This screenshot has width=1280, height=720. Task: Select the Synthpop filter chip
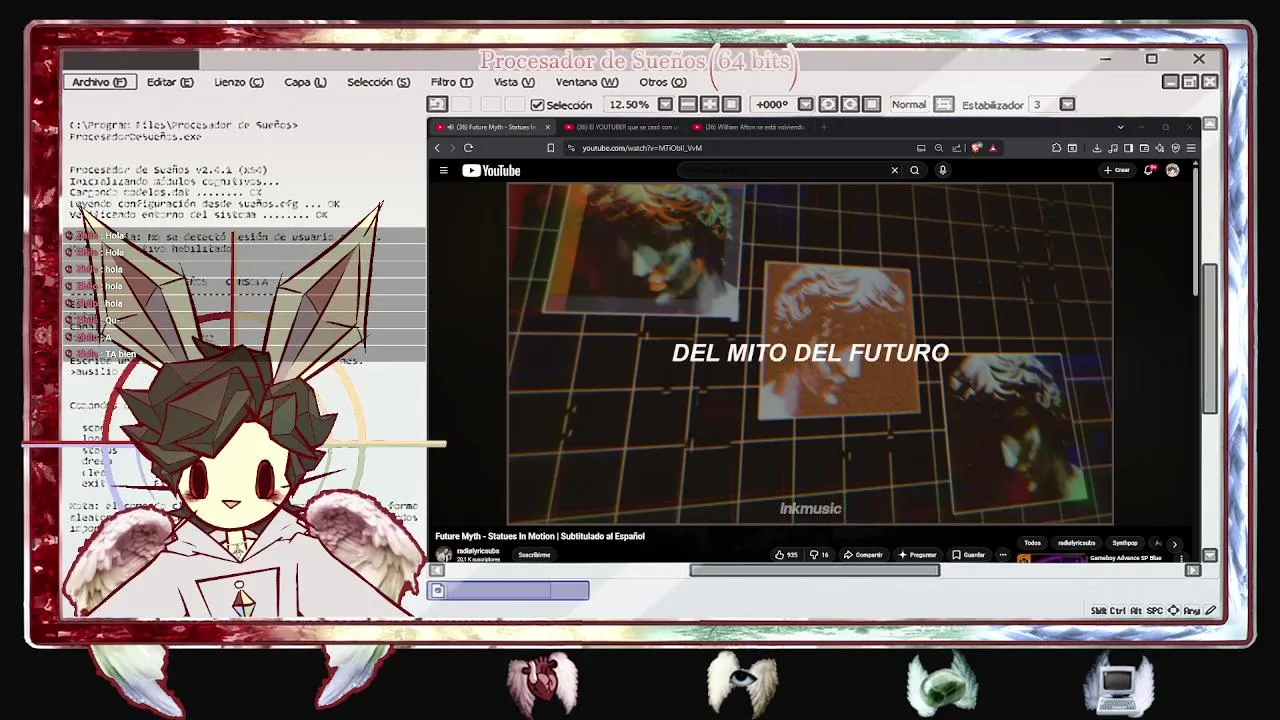1125,543
